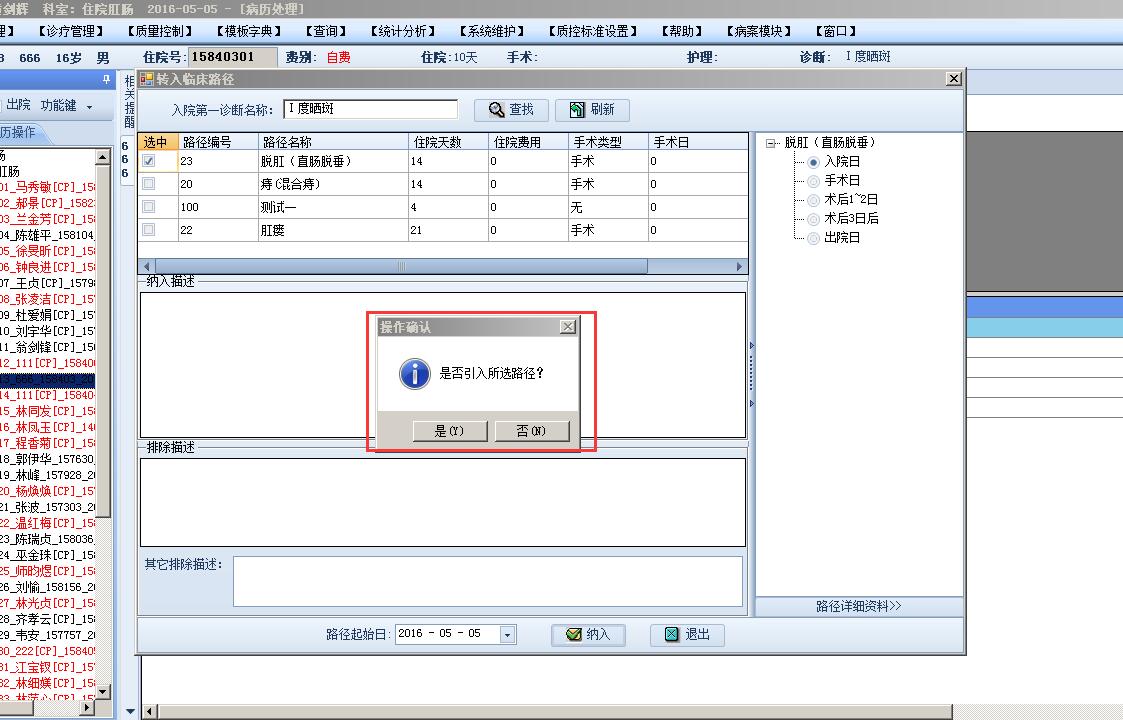Open the 帮助 menu
Image resolution: width=1123 pixels, height=720 pixels.
pos(682,32)
